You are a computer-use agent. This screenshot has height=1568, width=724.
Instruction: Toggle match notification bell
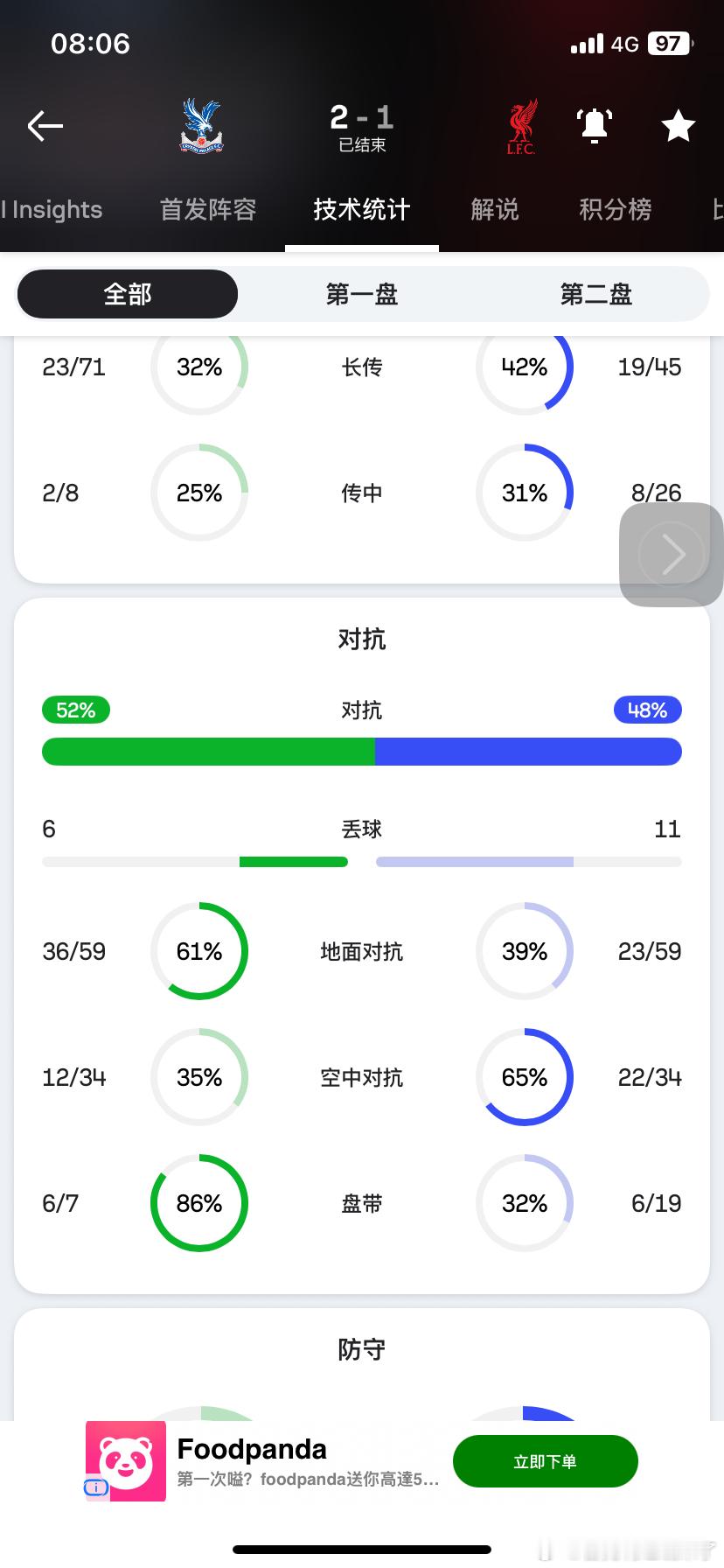tap(595, 126)
